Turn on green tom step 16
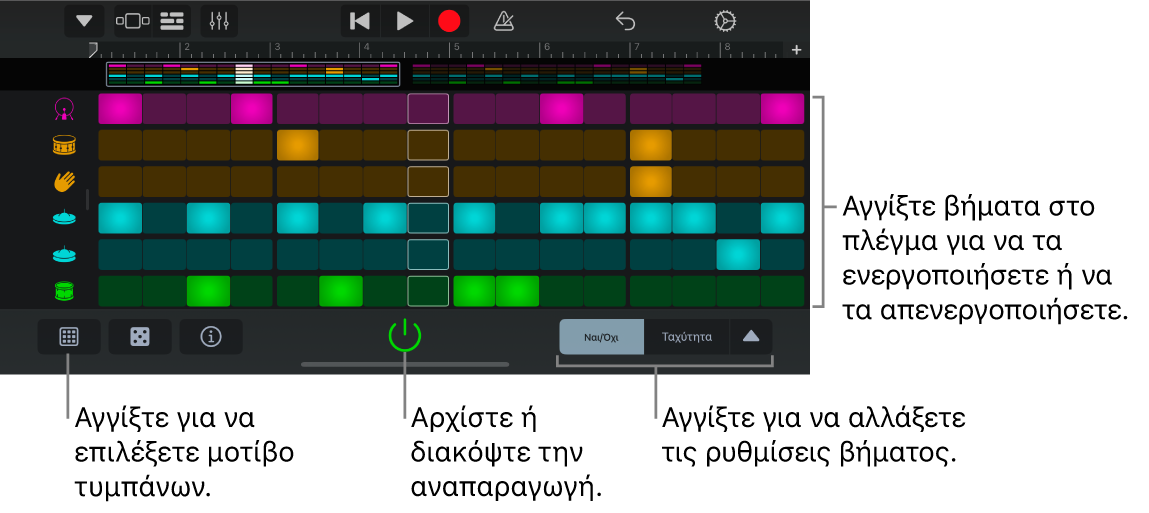This screenshot has height=513, width=1149. coord(783,291)
